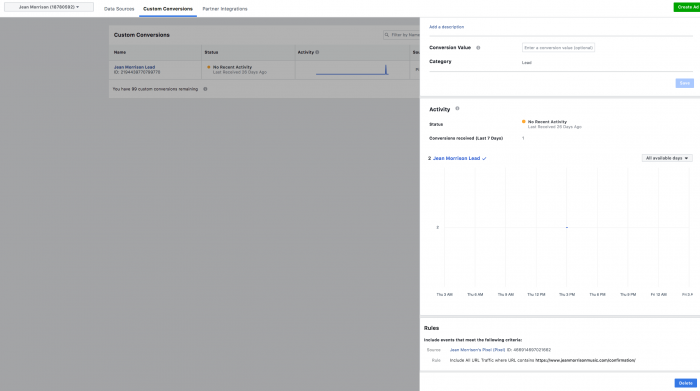Open Jean Morrison's Pixel link in Rules
Image resolution: width=700 pixels, height=391 pixels.
477,350
